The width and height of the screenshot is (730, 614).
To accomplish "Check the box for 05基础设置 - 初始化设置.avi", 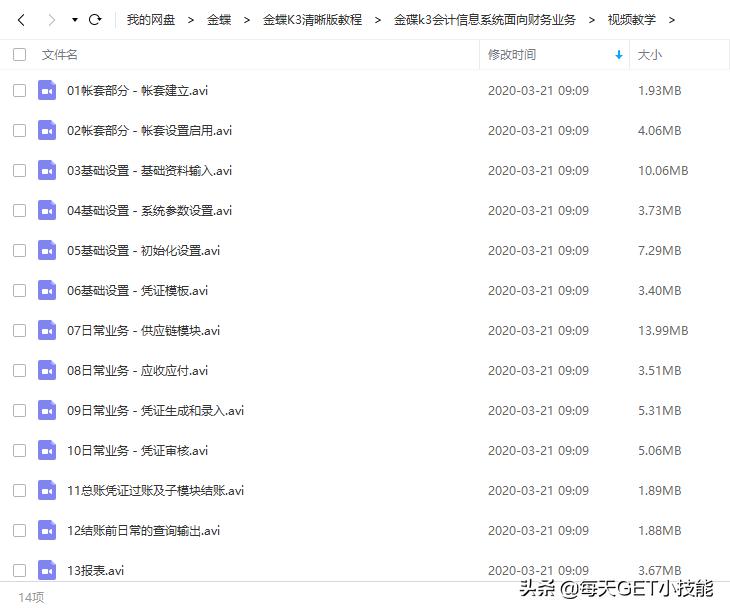I will [20, 250].
